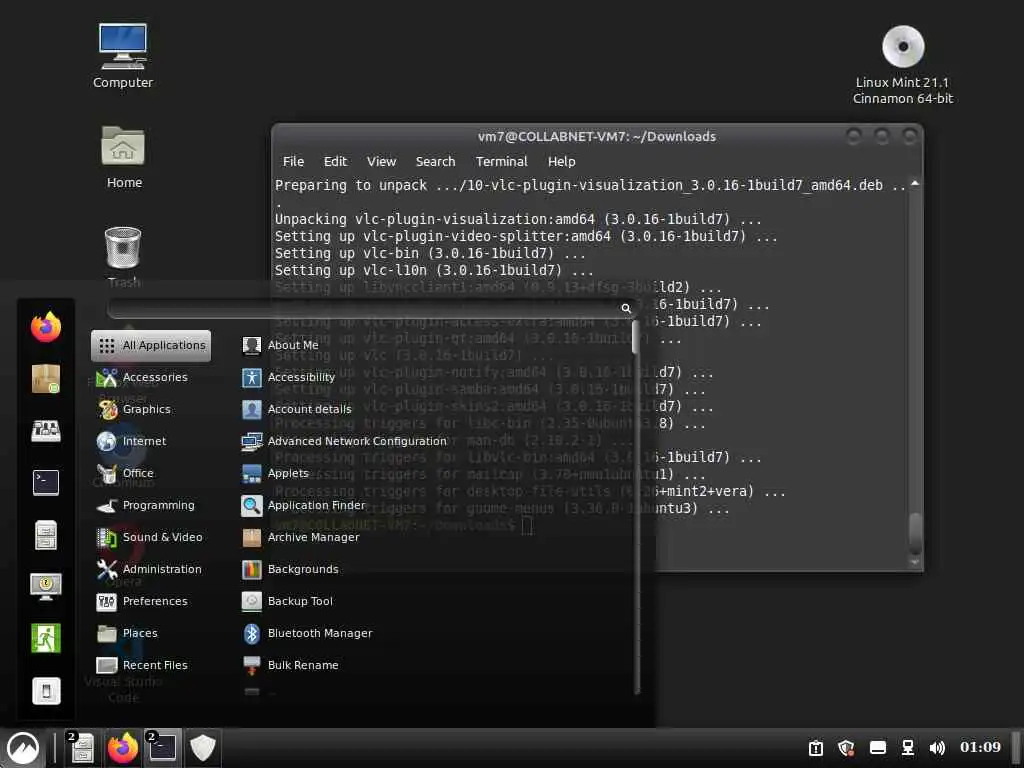Open the Help menu in terminal
Screen dimensions: 1024x768
coord(562,161)
